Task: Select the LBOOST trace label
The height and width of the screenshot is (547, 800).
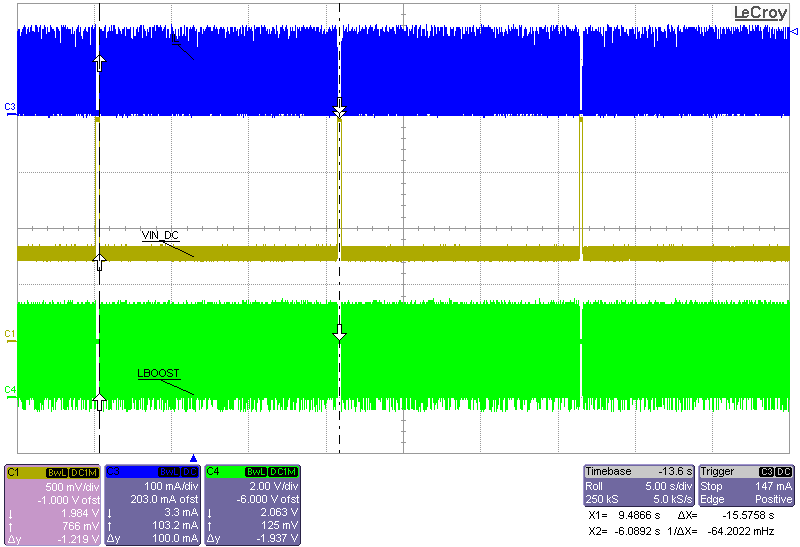Action: tap(159, 374)
